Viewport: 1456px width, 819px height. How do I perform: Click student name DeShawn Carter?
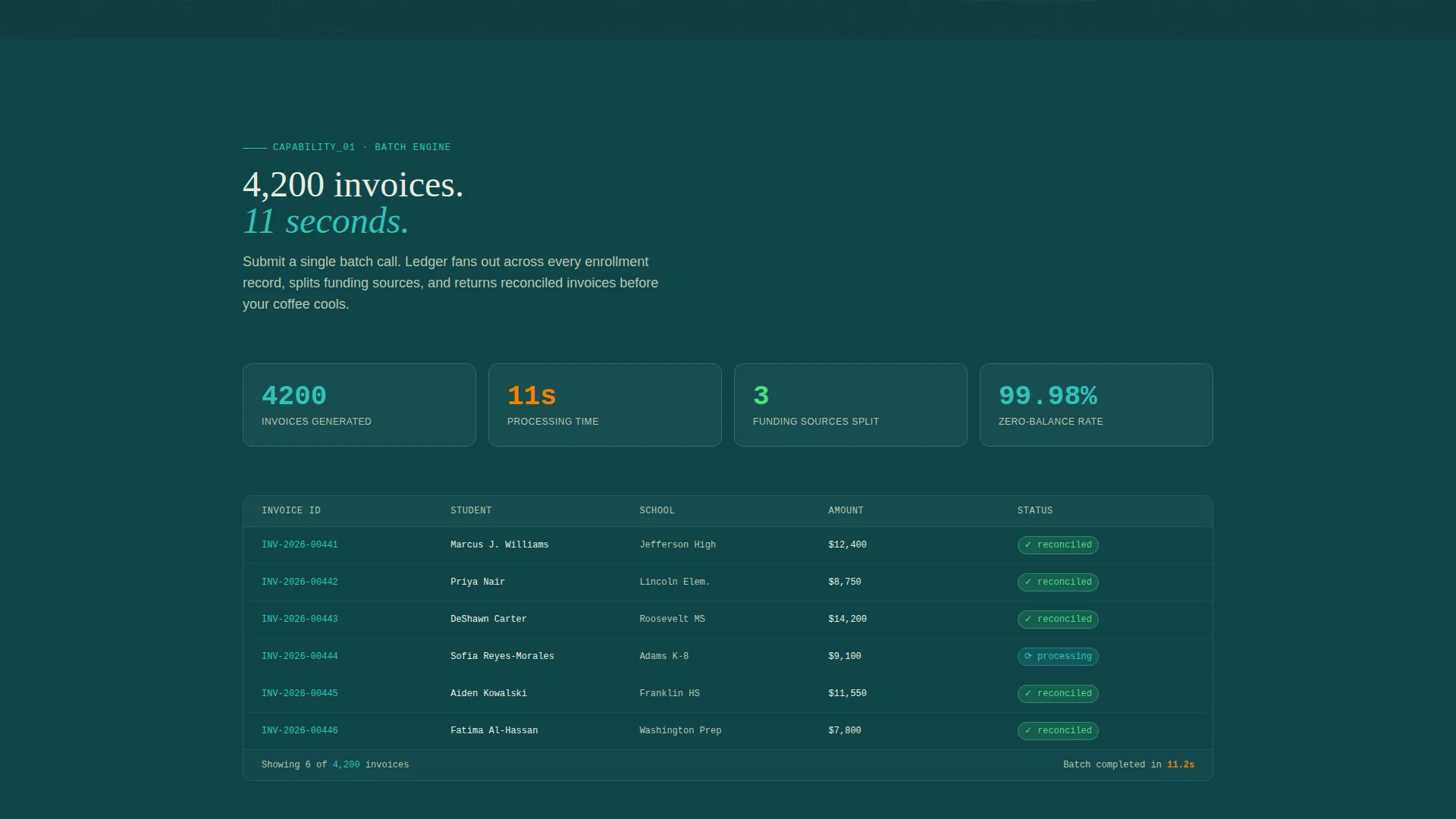click(x=488, y=619)
